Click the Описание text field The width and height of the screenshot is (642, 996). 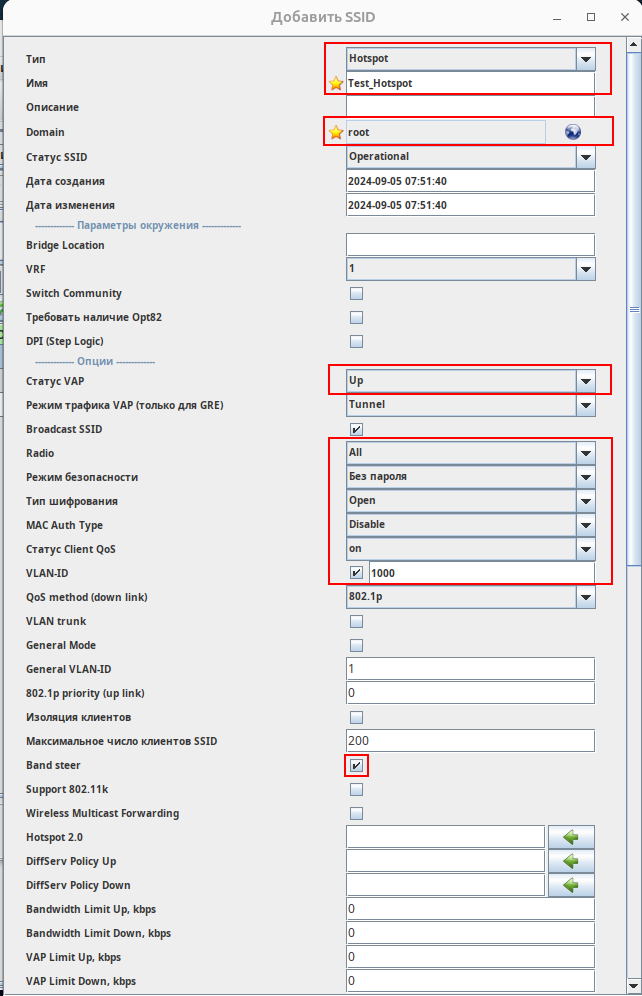click(x=470, y=107)
